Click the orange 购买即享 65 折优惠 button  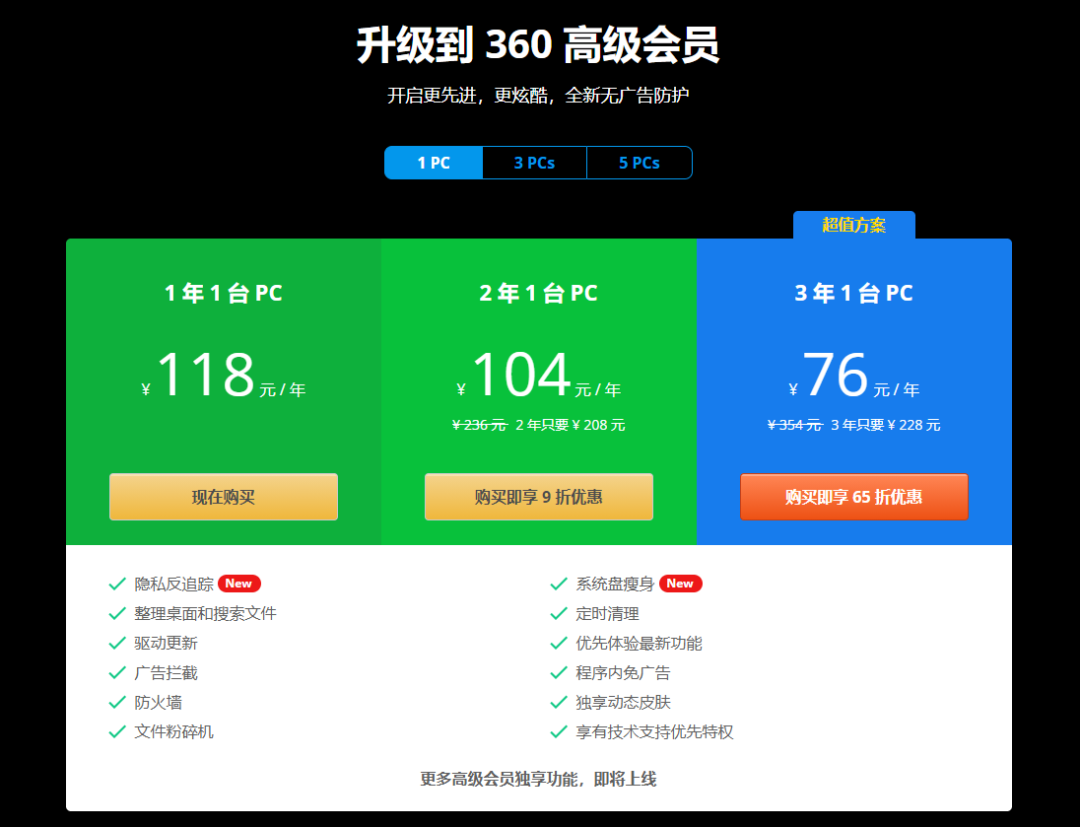click(854, 496)
